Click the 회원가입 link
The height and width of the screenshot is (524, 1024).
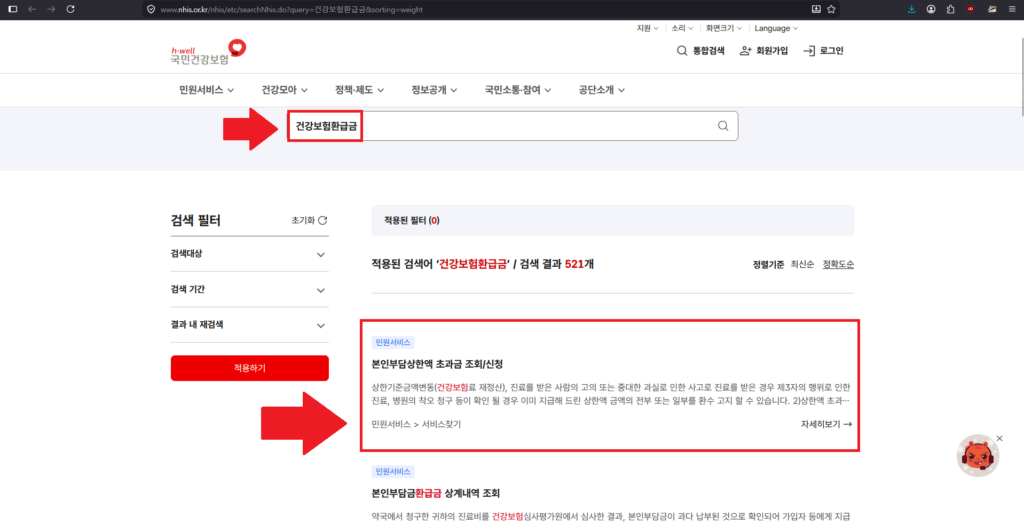(x=763, y=51)
